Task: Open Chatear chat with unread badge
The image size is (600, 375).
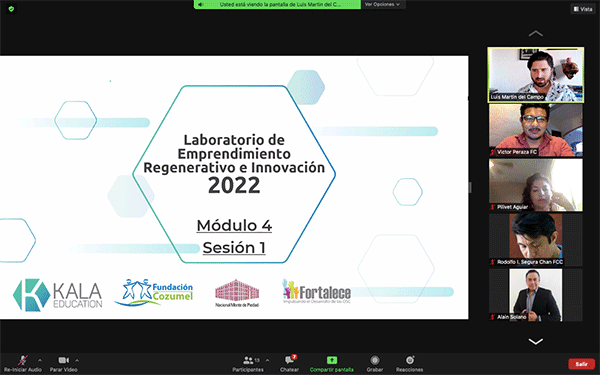Action: point(290,360)
